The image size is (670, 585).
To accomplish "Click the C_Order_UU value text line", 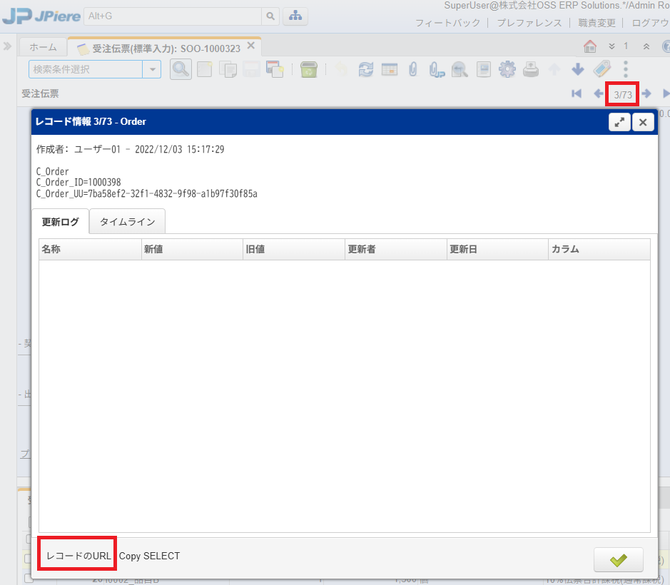I will [147, 194].
